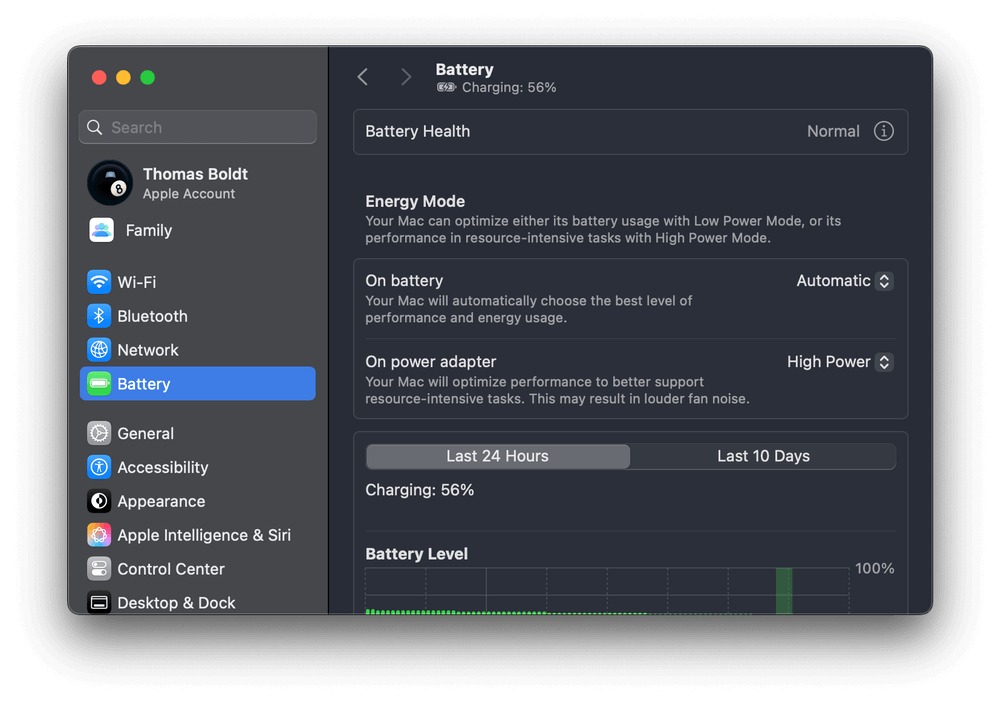Screen dimensions: 1000x704
Task: Open Accessibility settings icon
Action: [99, 467]
